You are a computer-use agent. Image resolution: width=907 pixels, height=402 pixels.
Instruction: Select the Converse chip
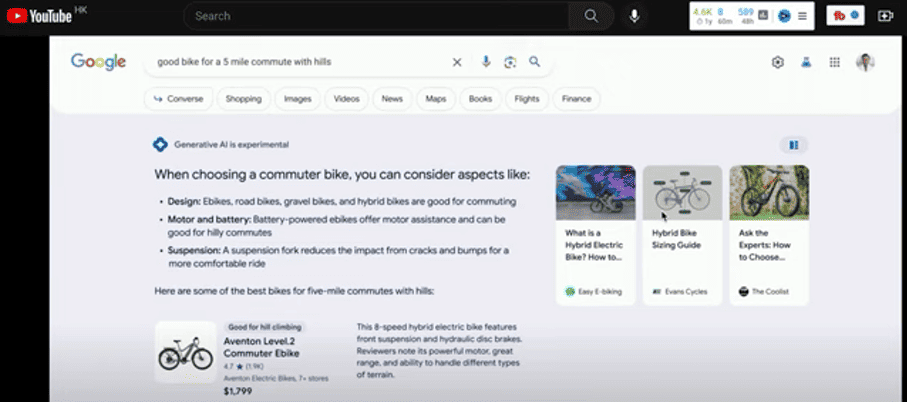178,99
